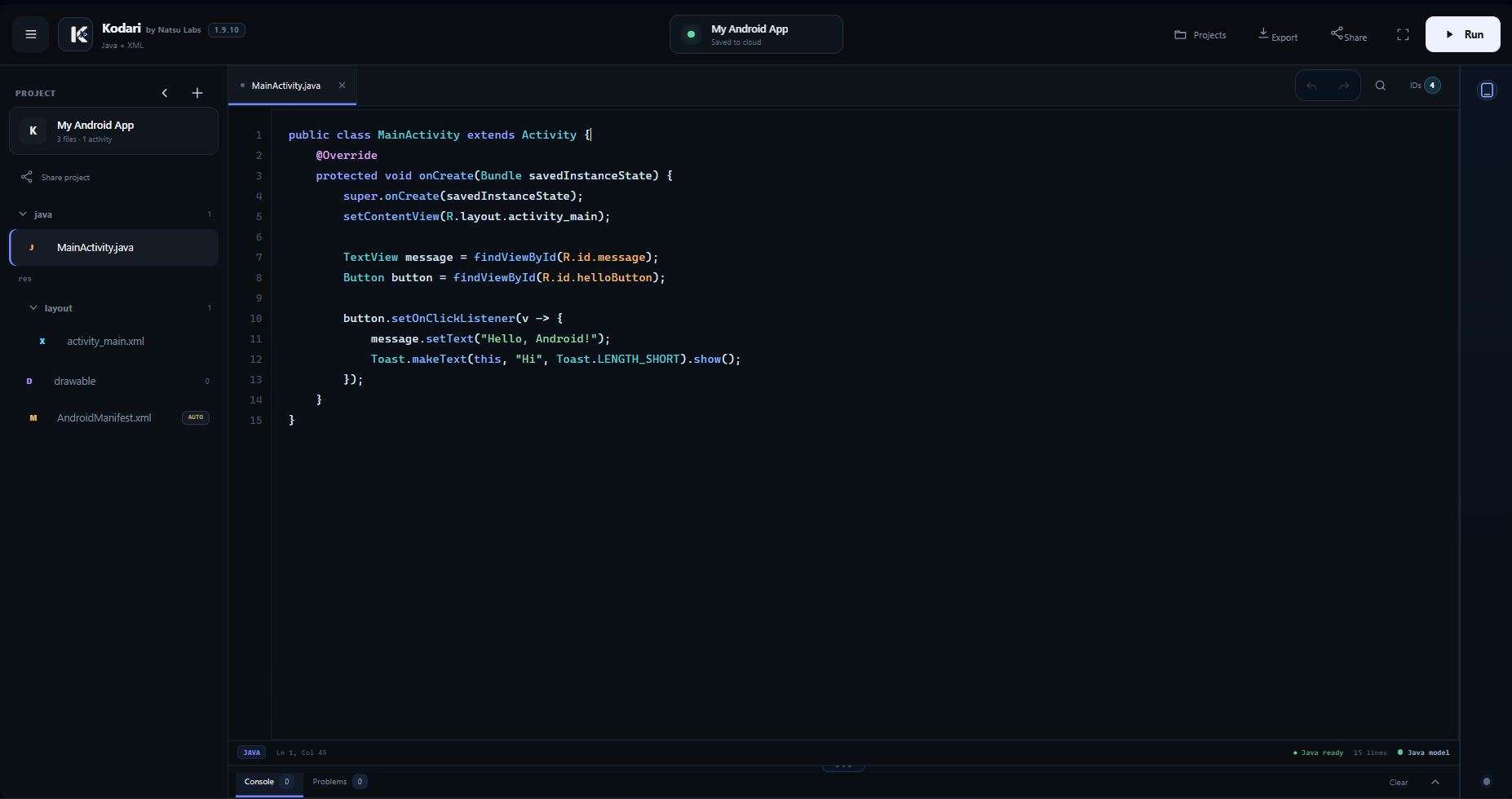Viewport: 1512px width, 799px height.
Task: Open the drawable folder
Action: coord(114,381)
